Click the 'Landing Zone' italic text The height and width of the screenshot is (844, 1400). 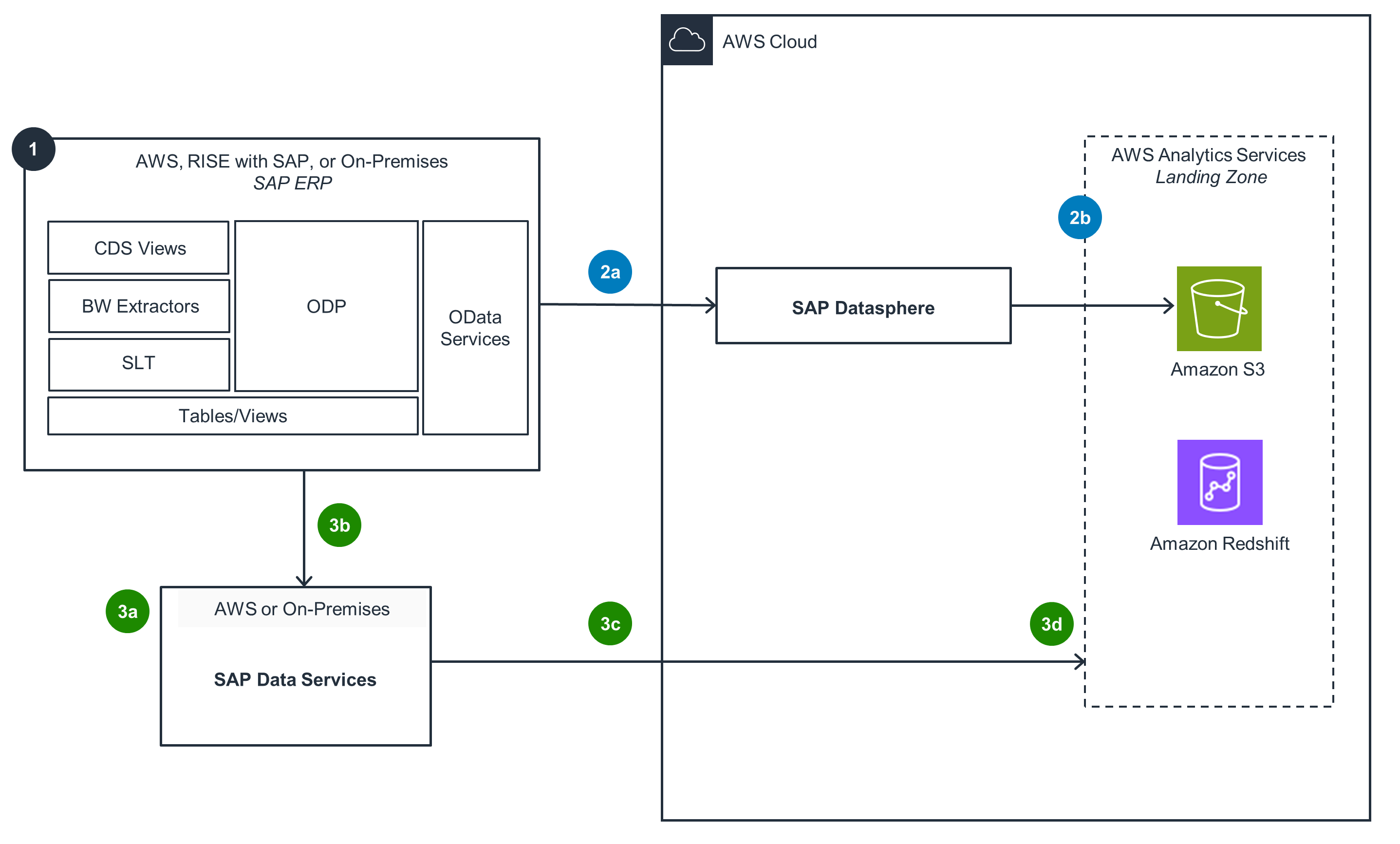(1211, 177)
